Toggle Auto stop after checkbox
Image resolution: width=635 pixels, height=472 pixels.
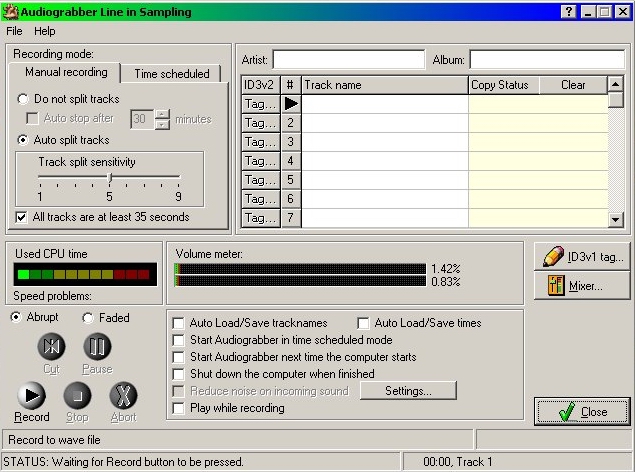pyautogui.click(x=32, y=119)
